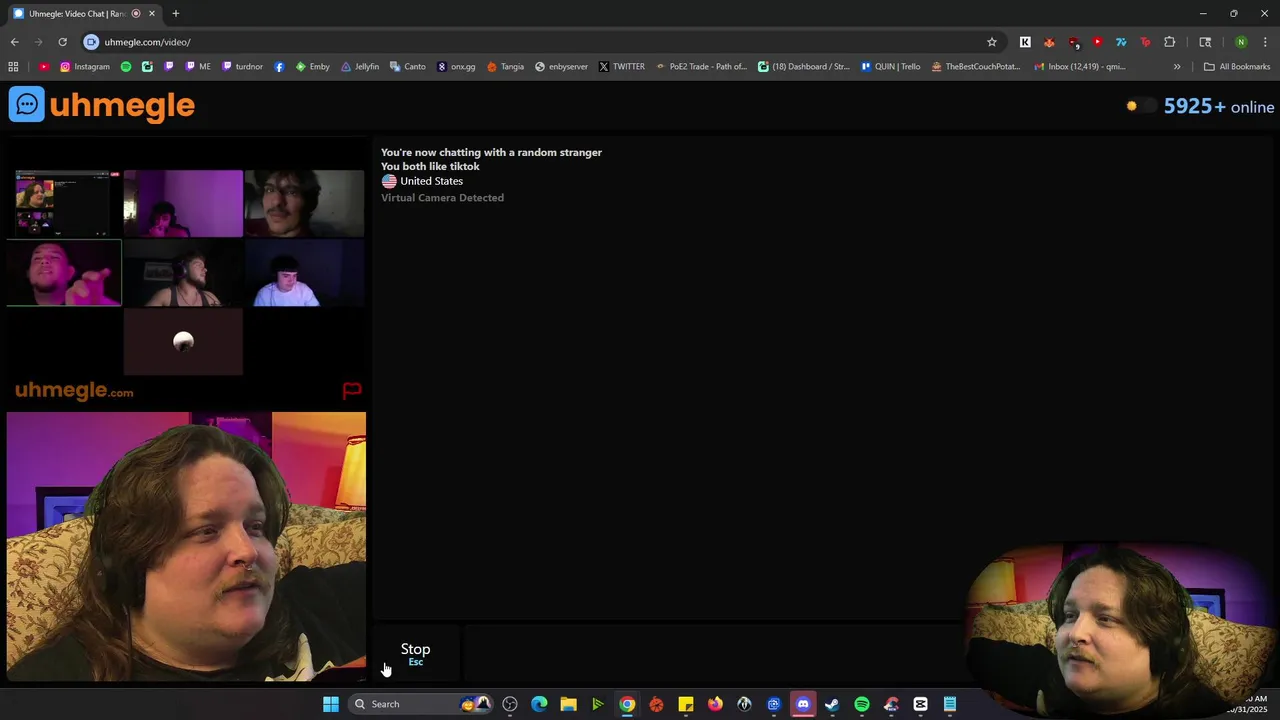Click the taskbar Search box
The width and height of the screenshot is (1280, 720).
click(420, 704)
